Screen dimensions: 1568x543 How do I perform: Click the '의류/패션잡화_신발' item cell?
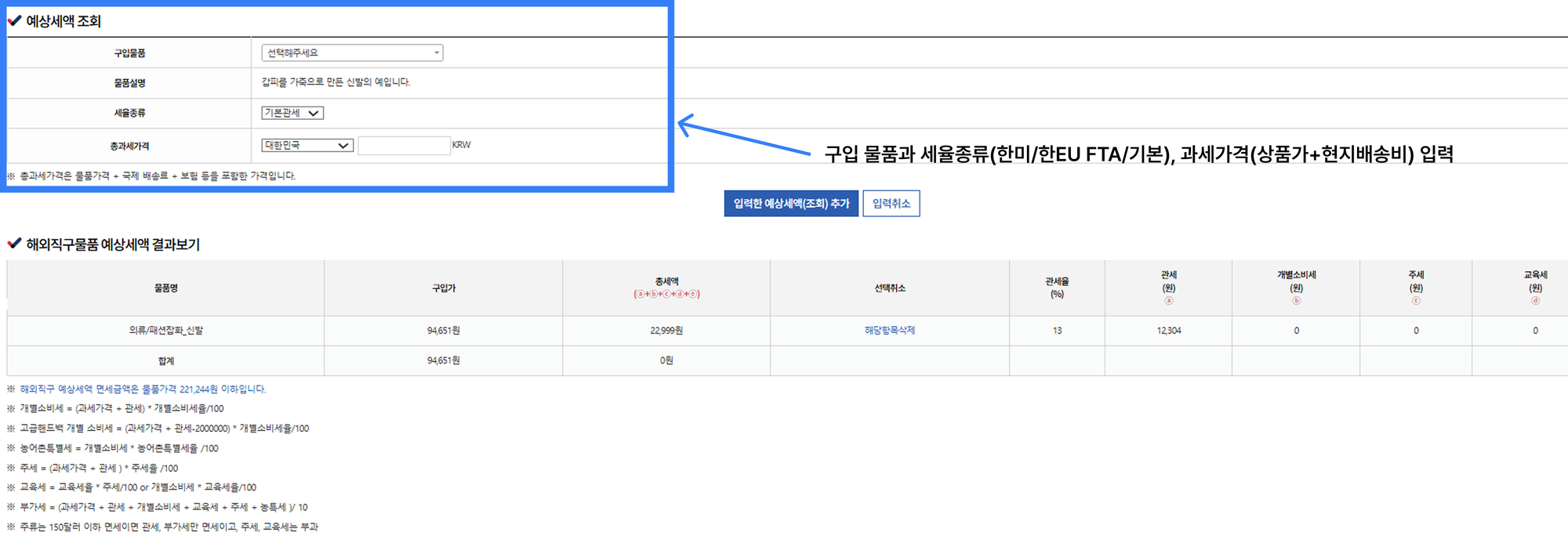(166, 331)
